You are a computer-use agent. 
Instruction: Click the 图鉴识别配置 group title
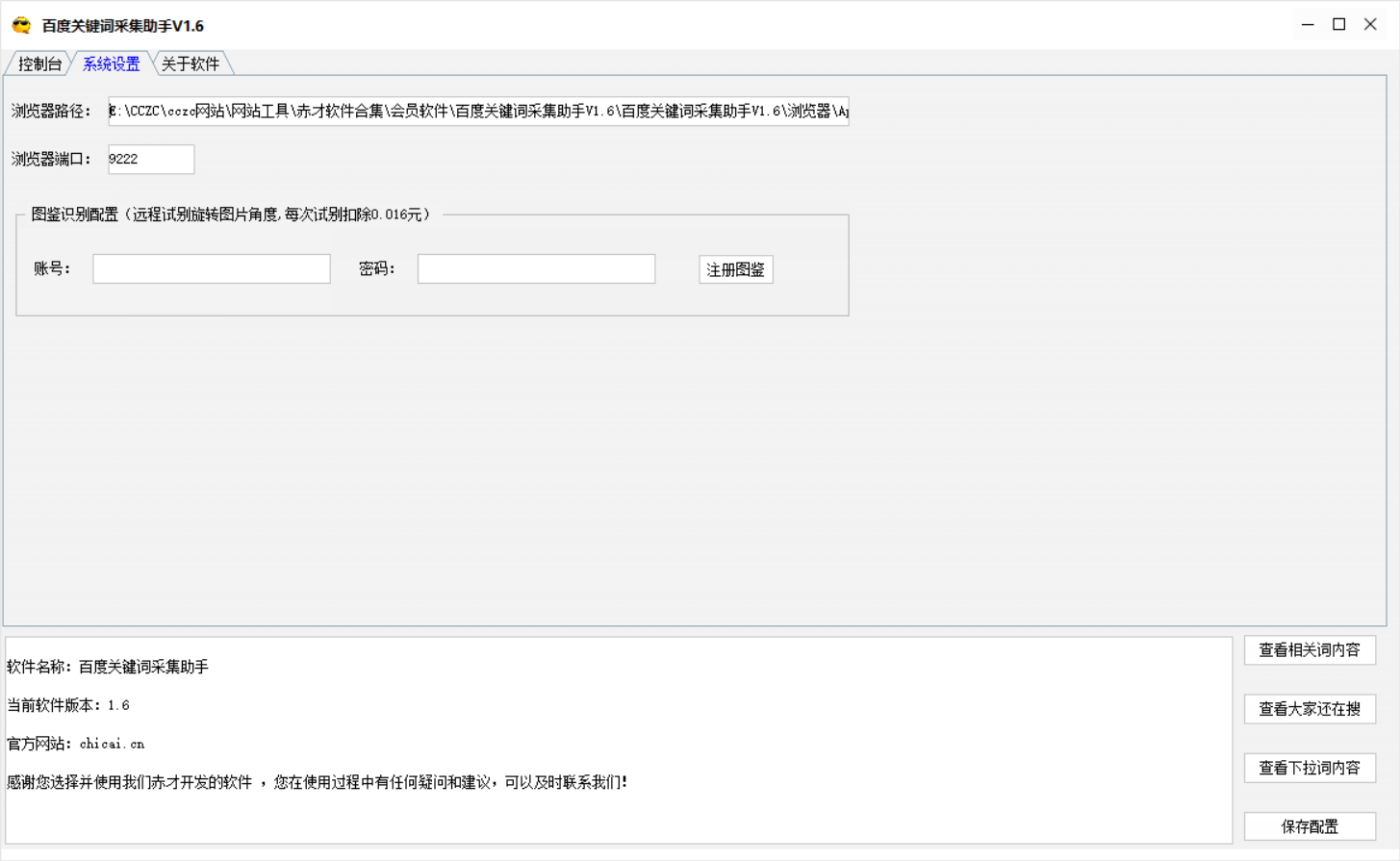231,215
